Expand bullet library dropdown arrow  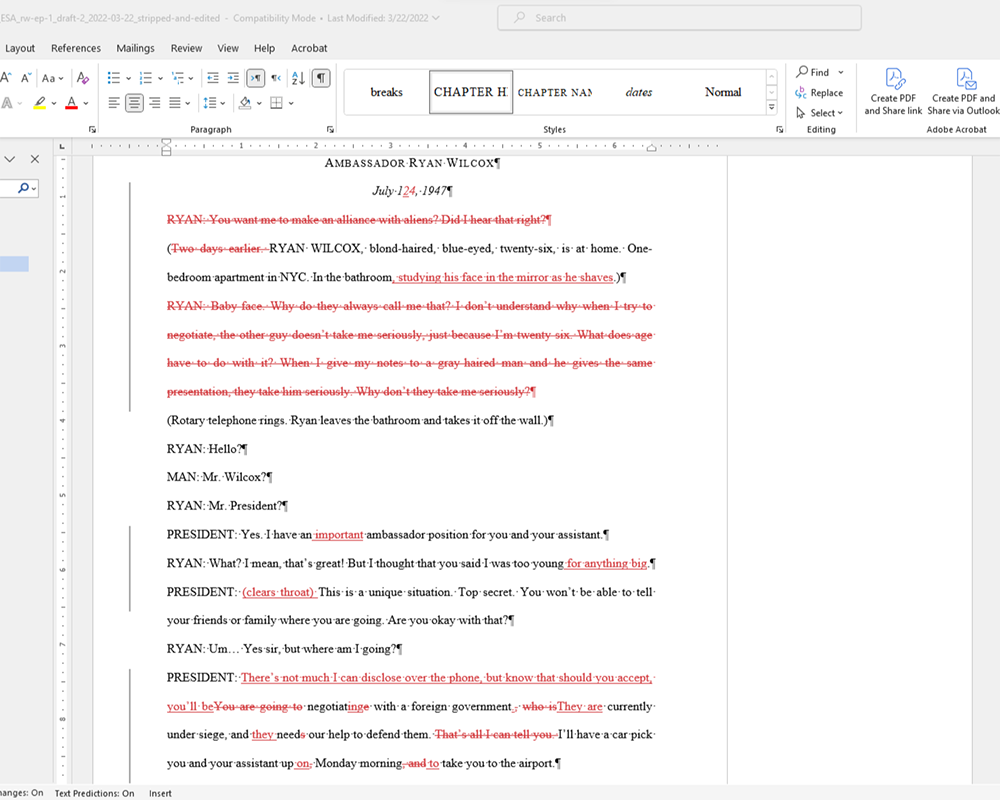coord(128,78)
